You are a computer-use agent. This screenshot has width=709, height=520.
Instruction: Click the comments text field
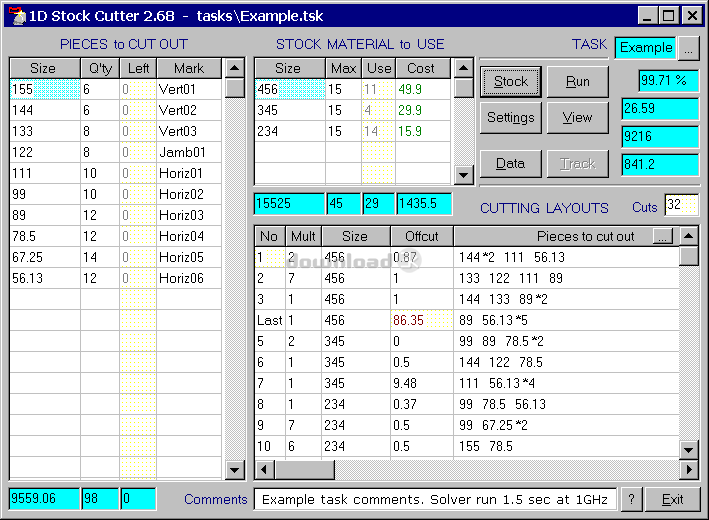[436, 499]
